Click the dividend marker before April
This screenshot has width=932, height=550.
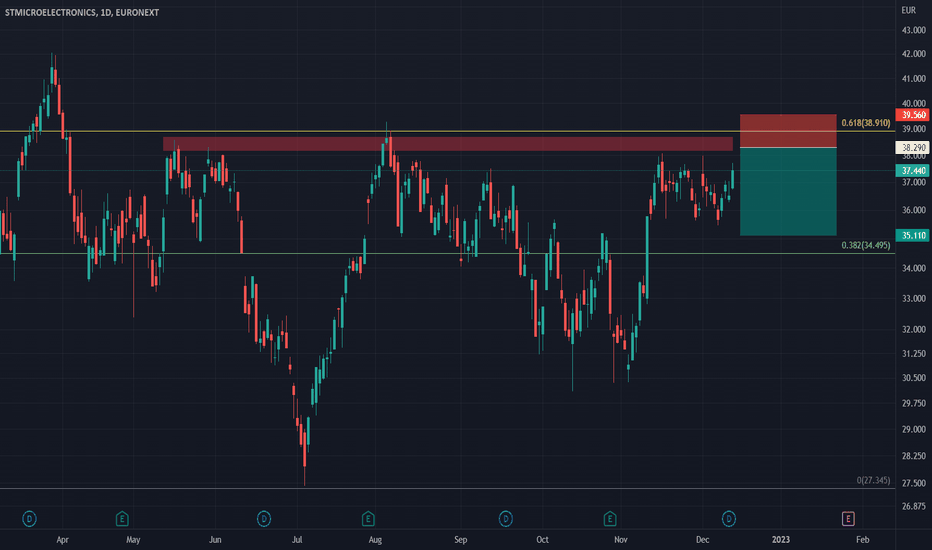[x=29, y=519]
